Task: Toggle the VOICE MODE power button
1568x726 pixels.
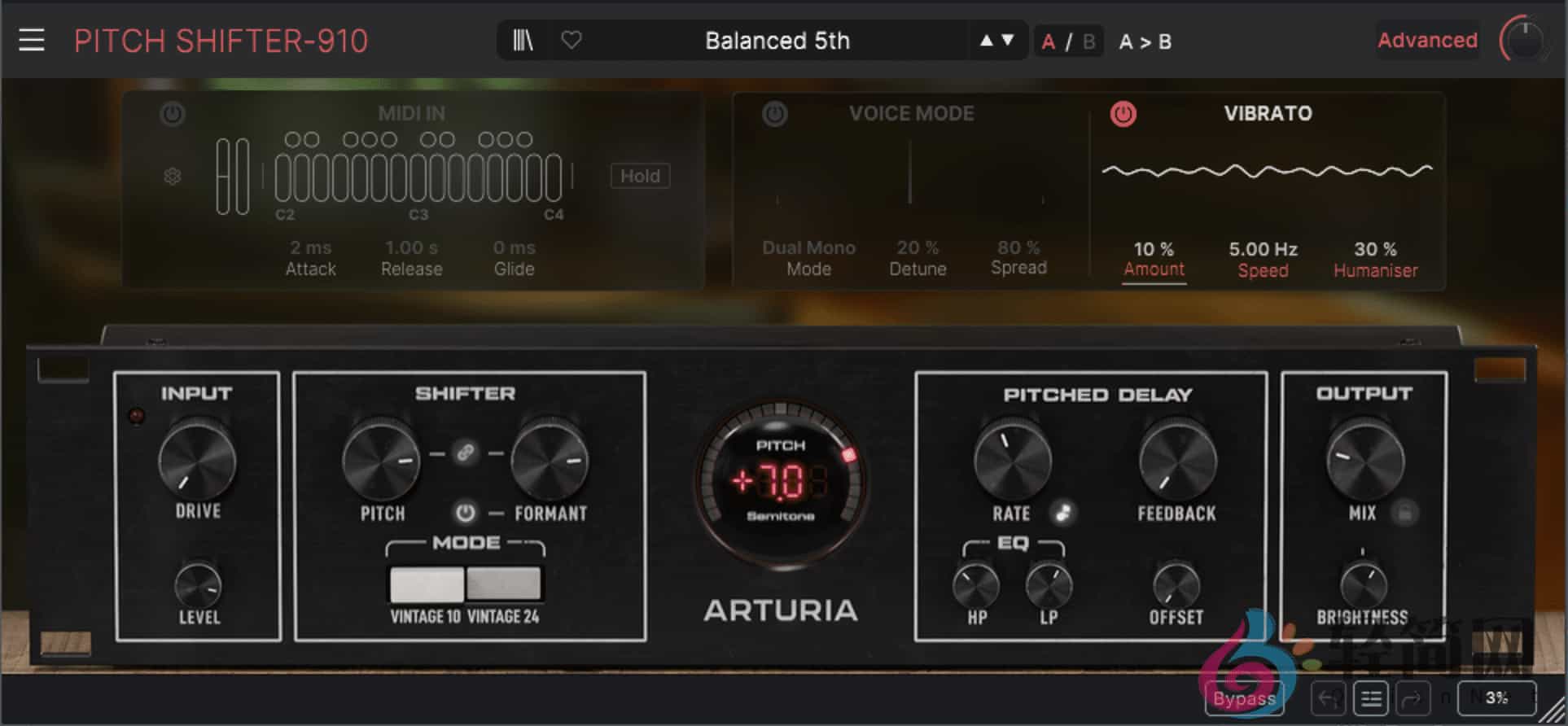Action: tap(774, 114)
